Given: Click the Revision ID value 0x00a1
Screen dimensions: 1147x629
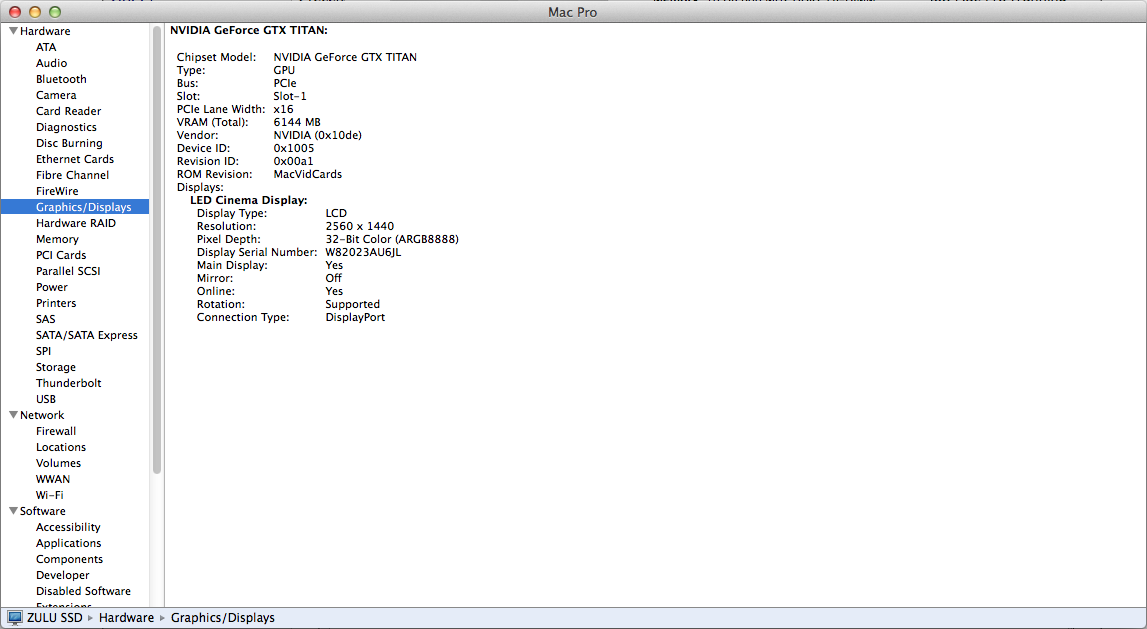Looking at the screenshot, I should 293,161.
